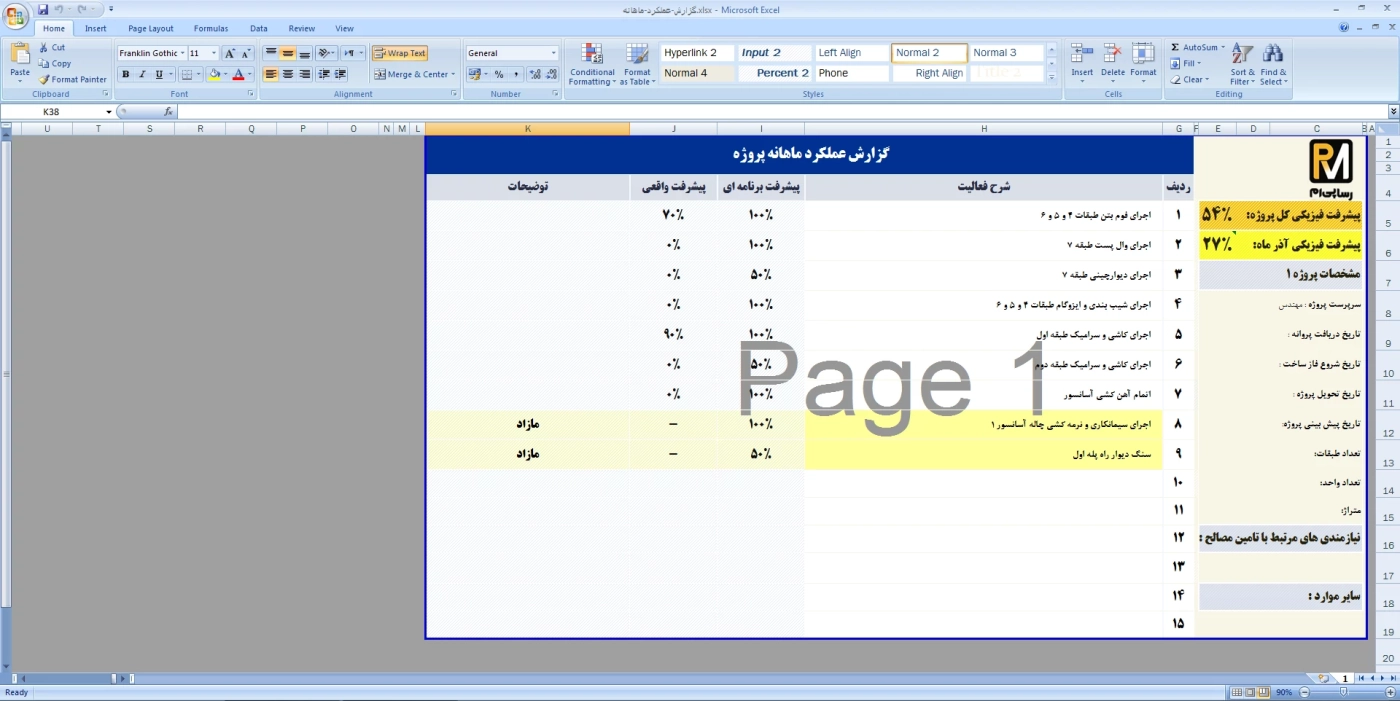Click the Fill Color paint bucket
The image size is (1400, 701).
pyautogui.click(x=214, y=74)
